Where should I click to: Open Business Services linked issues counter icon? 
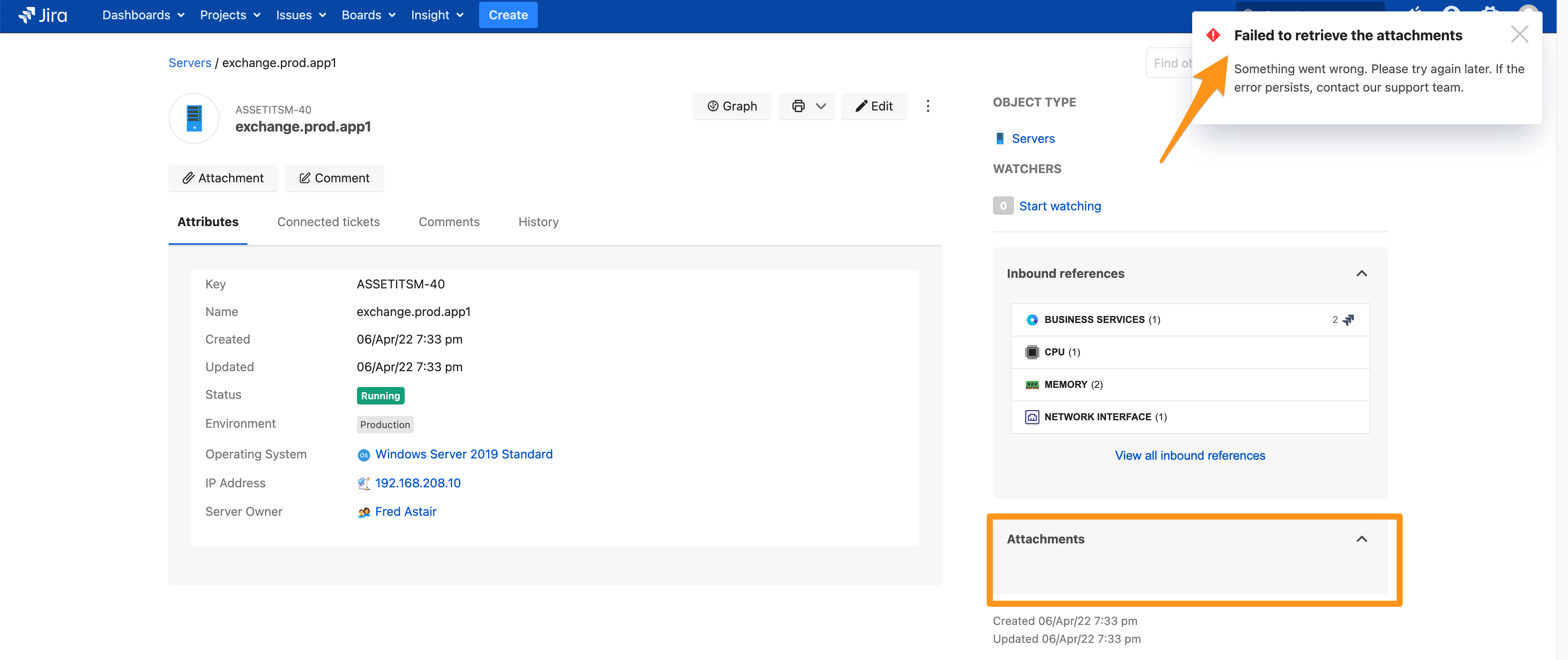(1349, 319)
